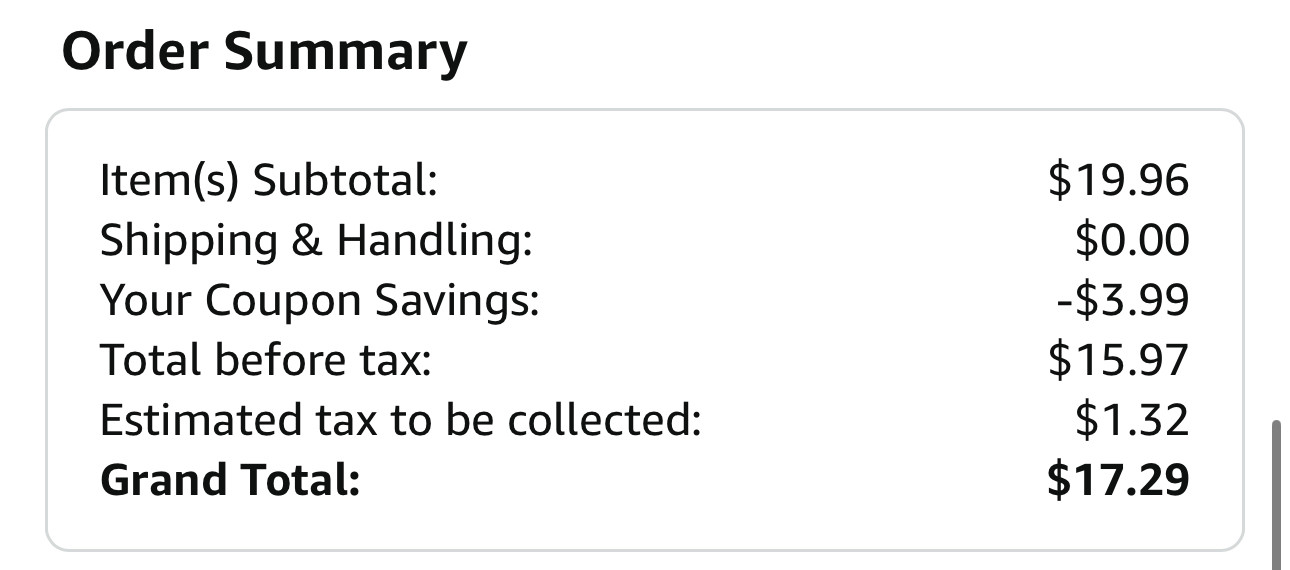This screenshot has width=1290, height=570.
Task: Click the Order Summary heading
Action: click(264, 52)
